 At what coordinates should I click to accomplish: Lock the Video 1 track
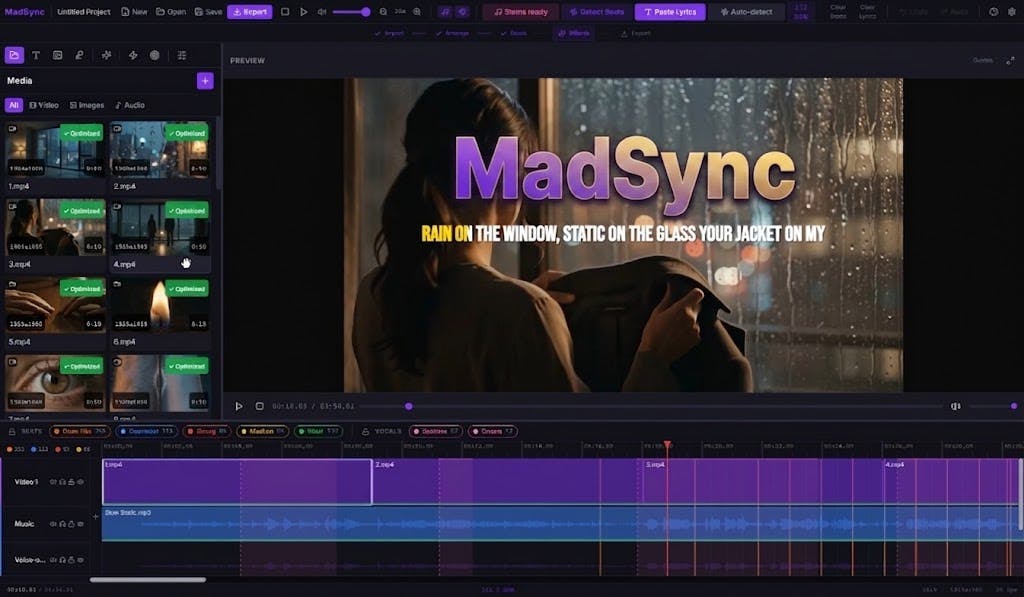(x=71, y=482)
